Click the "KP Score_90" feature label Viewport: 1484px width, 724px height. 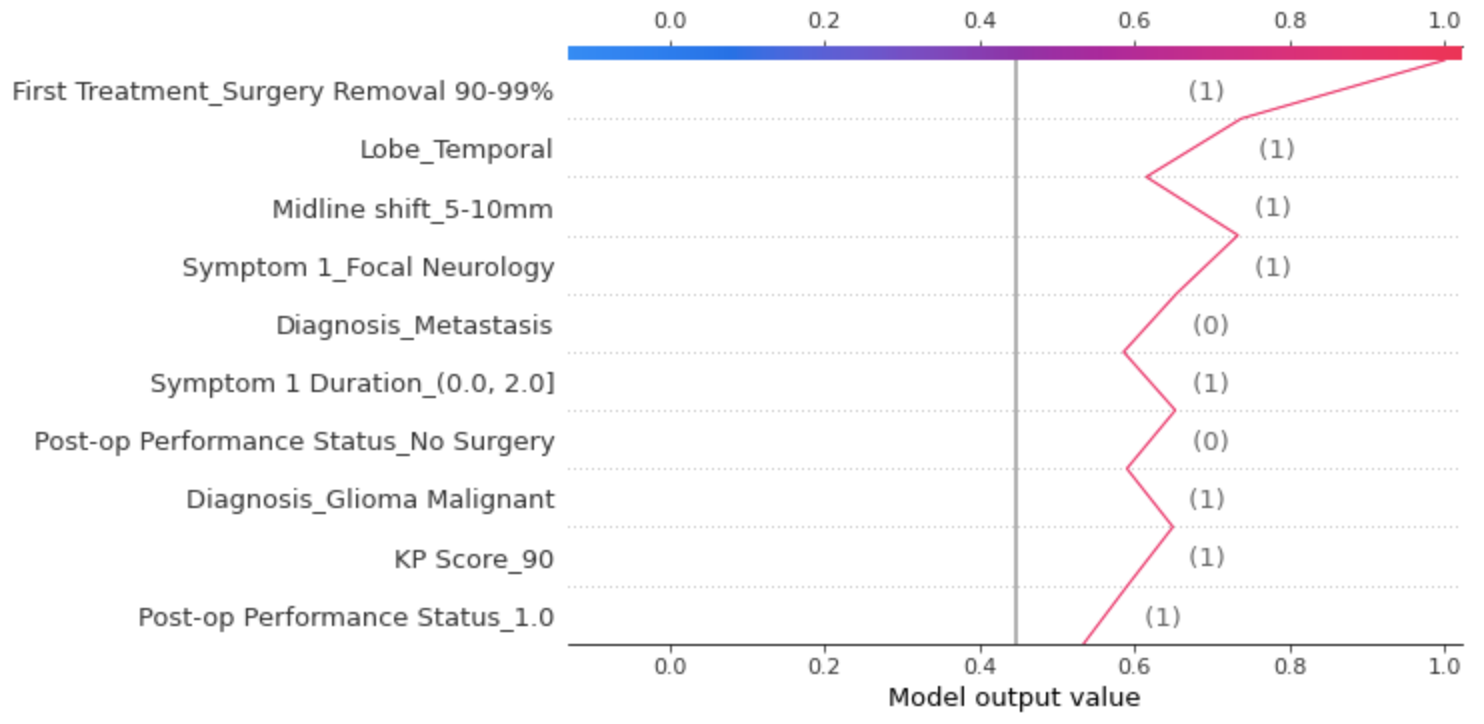coord(473,558)
